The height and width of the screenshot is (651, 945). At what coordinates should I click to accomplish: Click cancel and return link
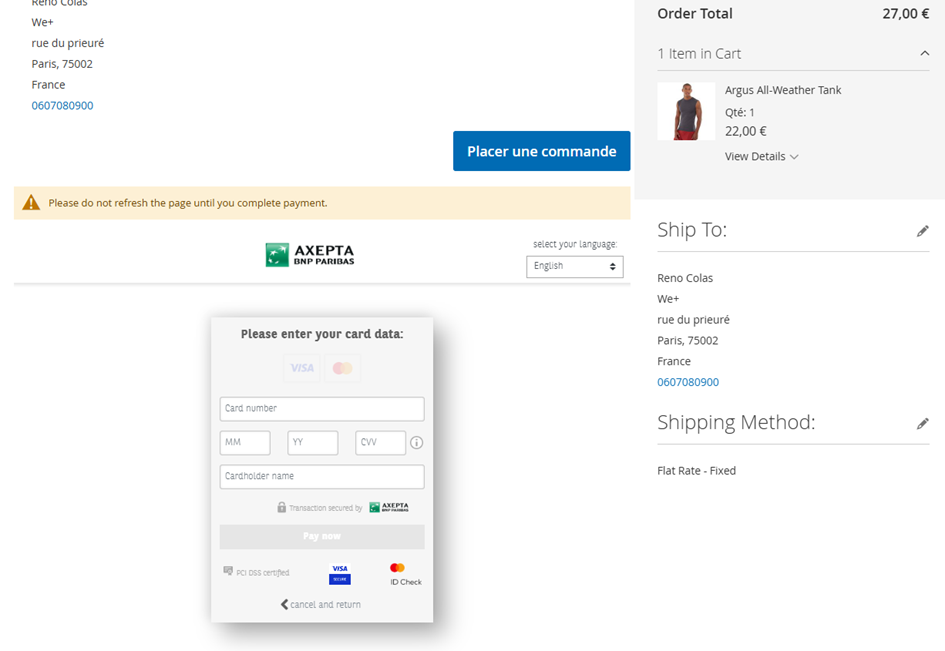(x=321, y=605)
